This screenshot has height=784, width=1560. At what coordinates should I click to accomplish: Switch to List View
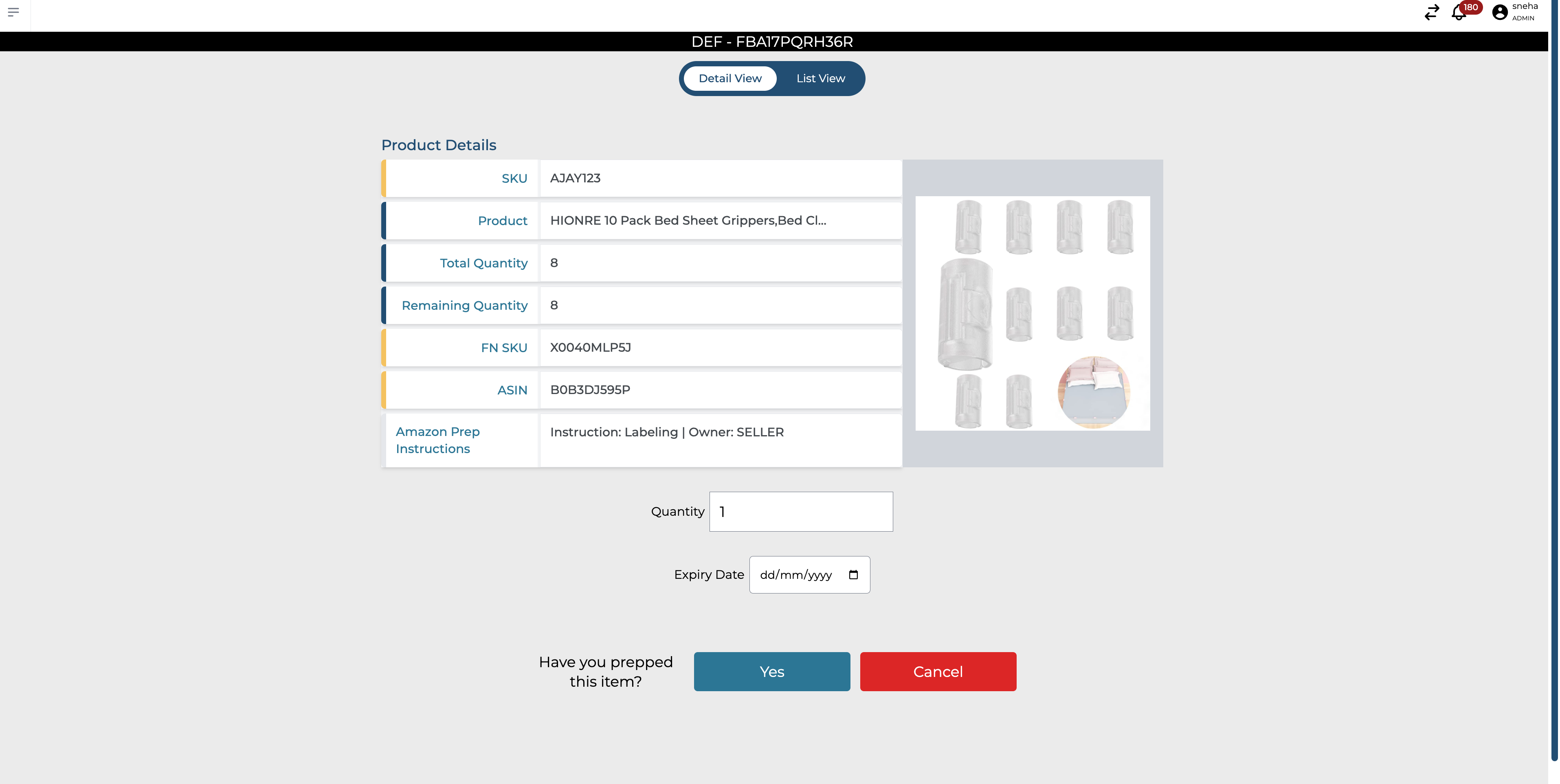[x=820, y=78]
